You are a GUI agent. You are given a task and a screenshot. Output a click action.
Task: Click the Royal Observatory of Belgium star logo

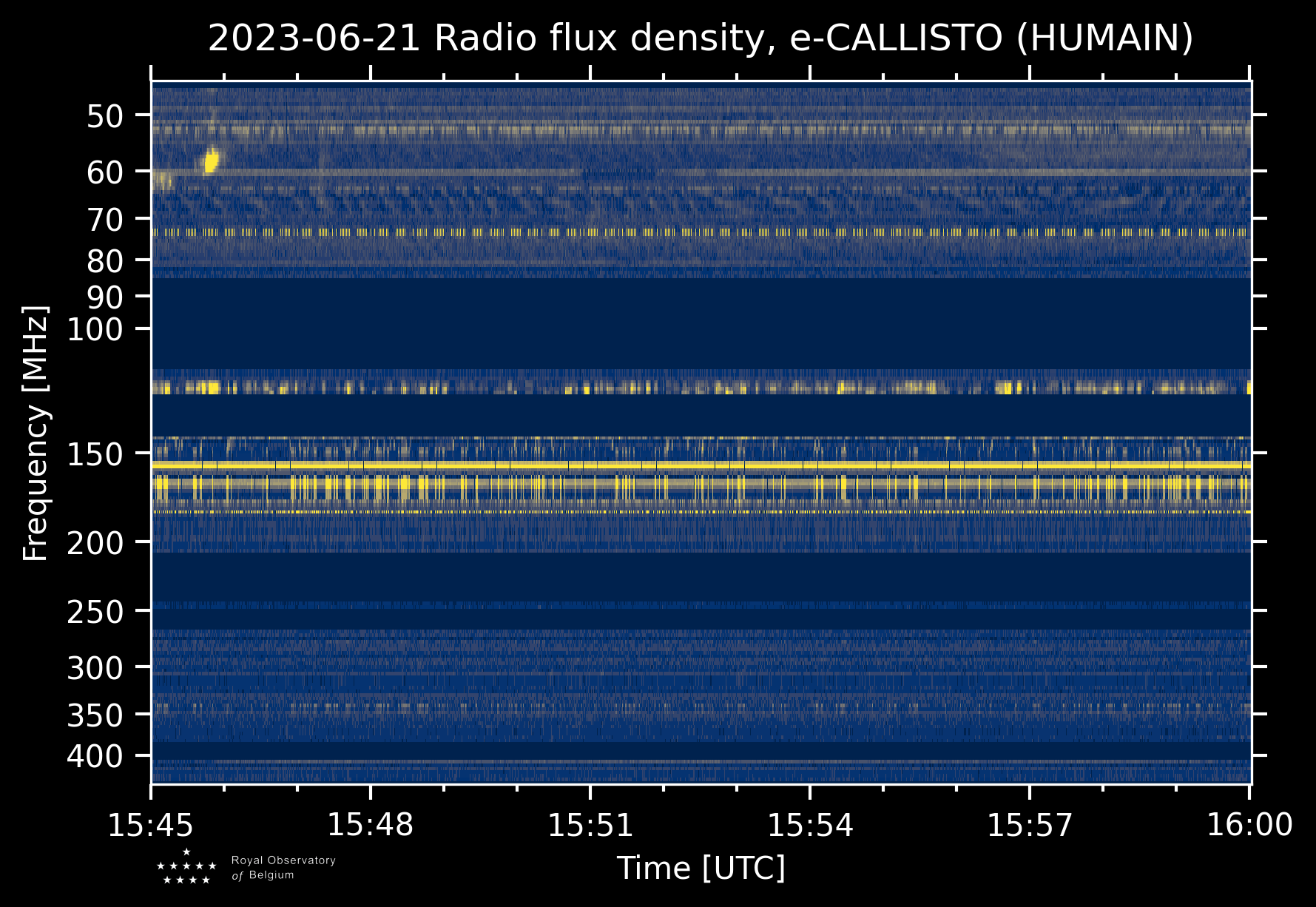[x=186, y=867]
